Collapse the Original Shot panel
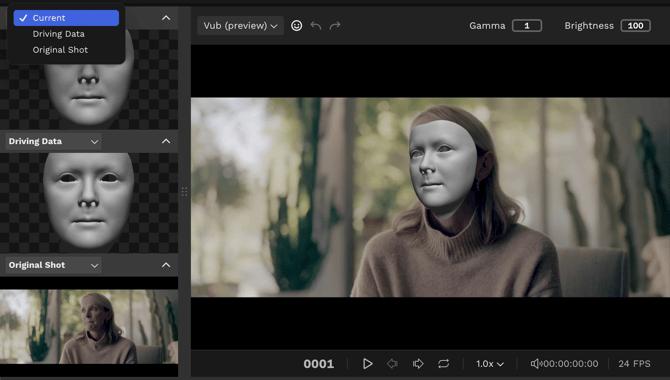 (x=166, y=265)
